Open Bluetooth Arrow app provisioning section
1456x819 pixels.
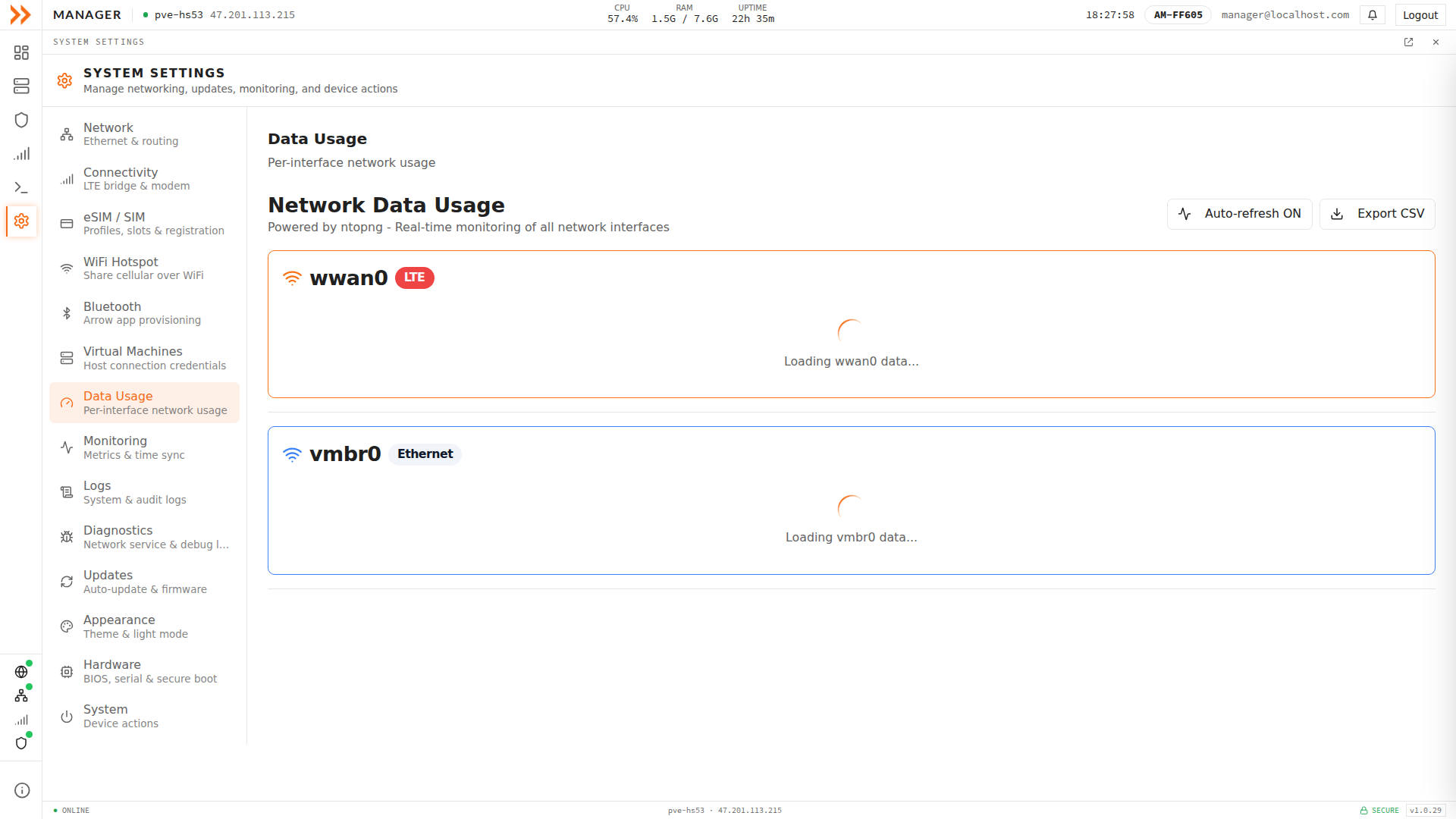coord(145,313)
